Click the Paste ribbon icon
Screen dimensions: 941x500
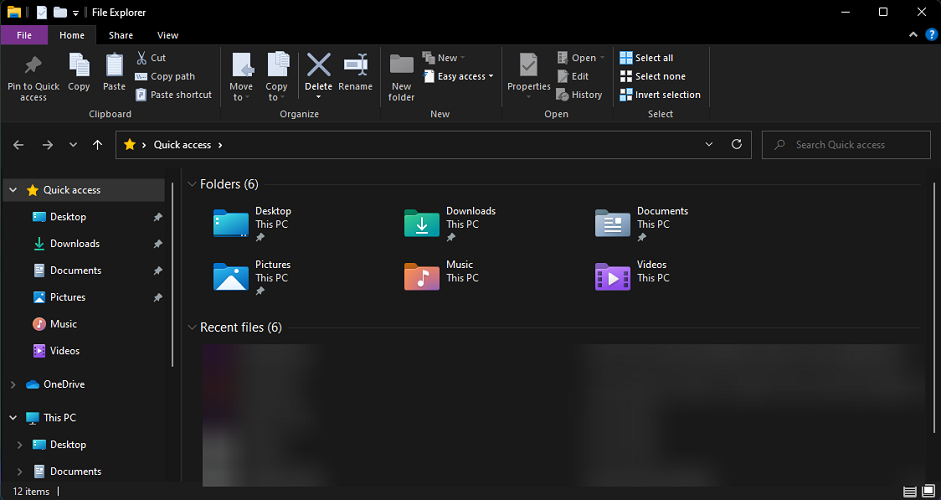pyautogui.click(x=114, y=65)
